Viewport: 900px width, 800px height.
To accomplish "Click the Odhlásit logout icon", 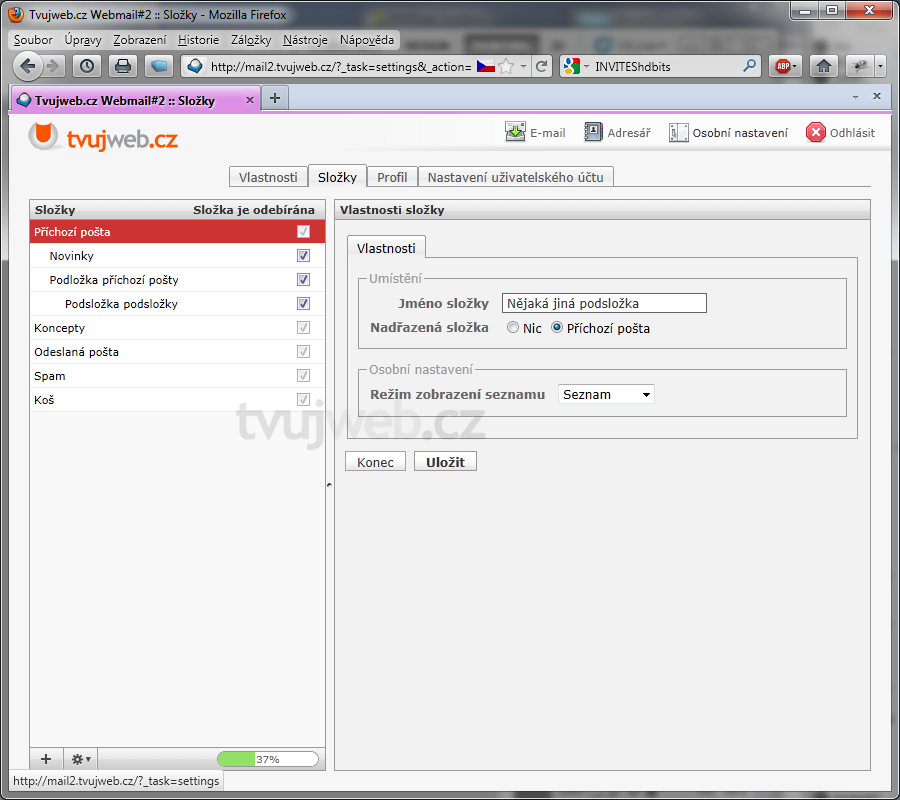I will pos(816,133).
